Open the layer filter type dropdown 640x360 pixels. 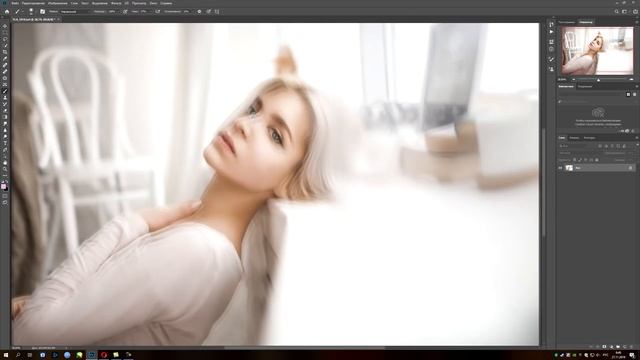(x=576, y=146)
